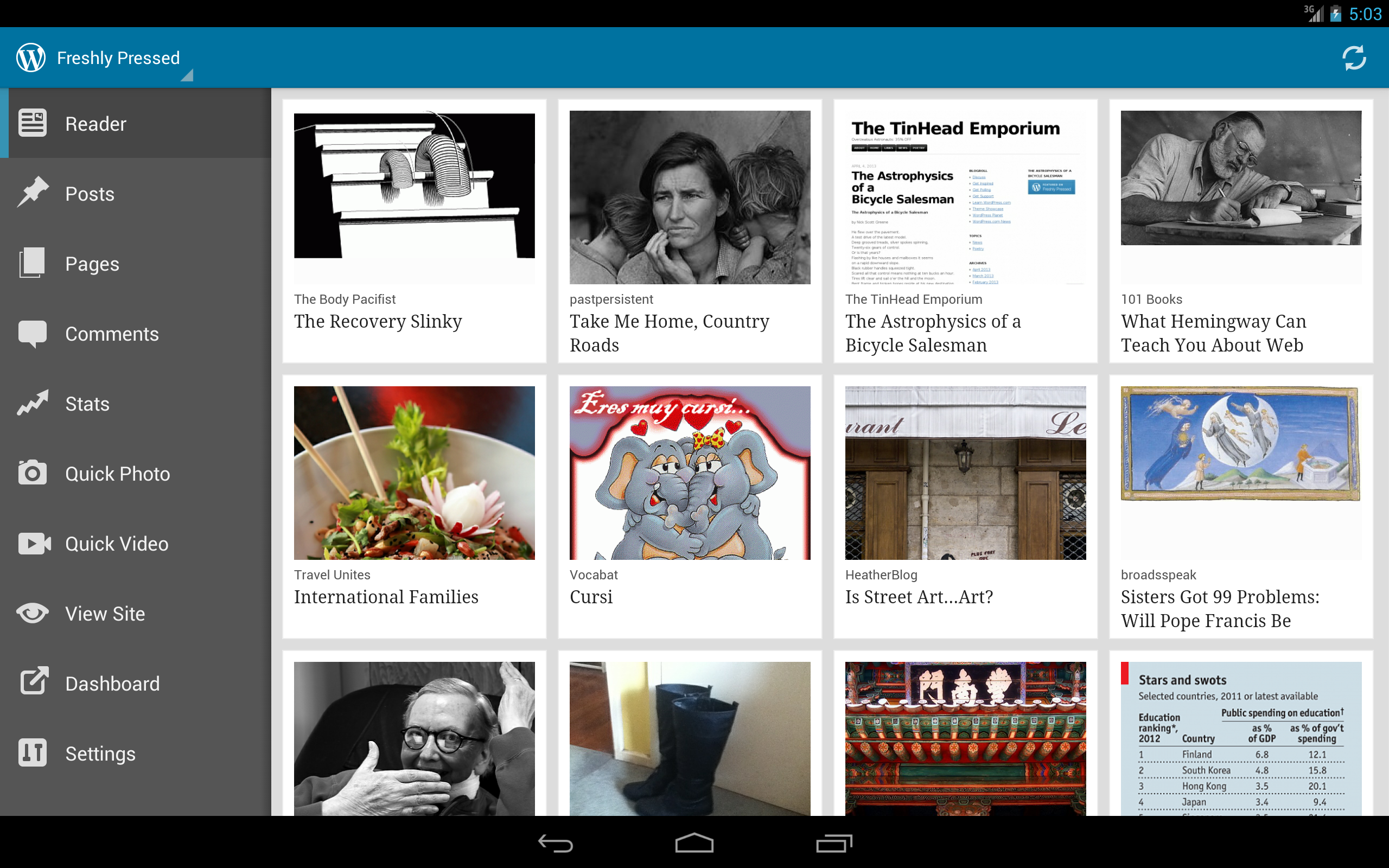Viewport: 1389px width, 868px height.
Task: Tap Android back navigation button
Action: pyautogui.click(x=555, y=843)
